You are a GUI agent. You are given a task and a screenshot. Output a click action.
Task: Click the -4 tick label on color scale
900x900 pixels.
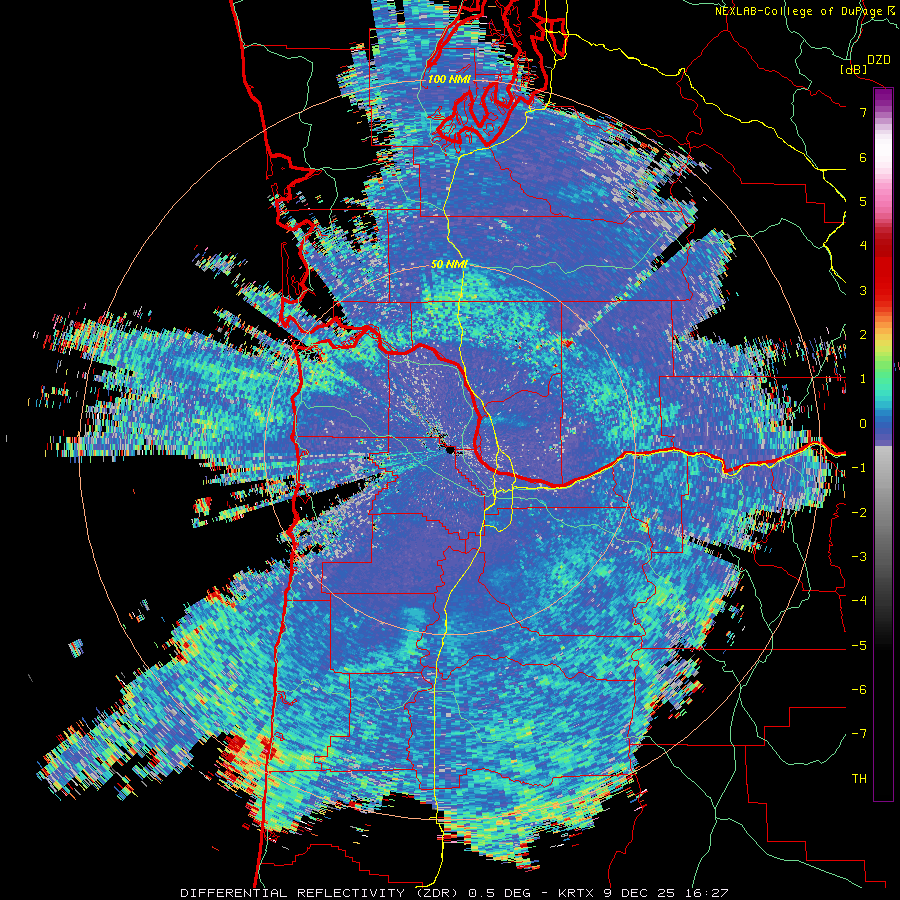coord(859,601)
